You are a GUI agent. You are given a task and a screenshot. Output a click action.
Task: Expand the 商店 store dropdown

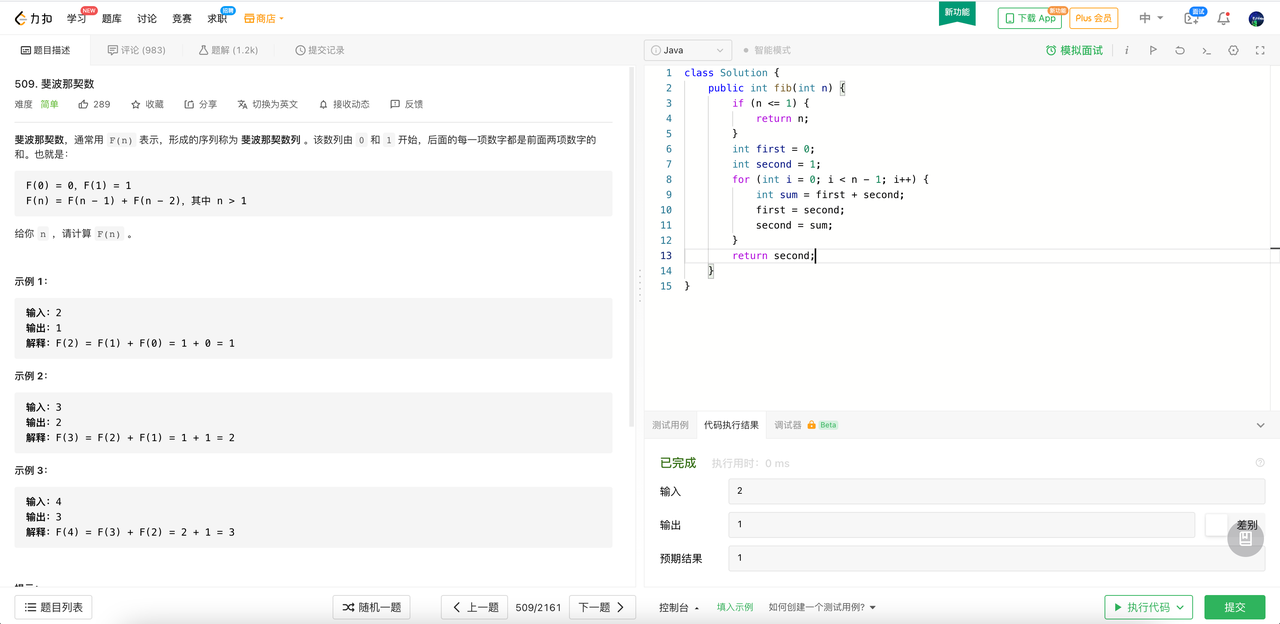point(264,18)
